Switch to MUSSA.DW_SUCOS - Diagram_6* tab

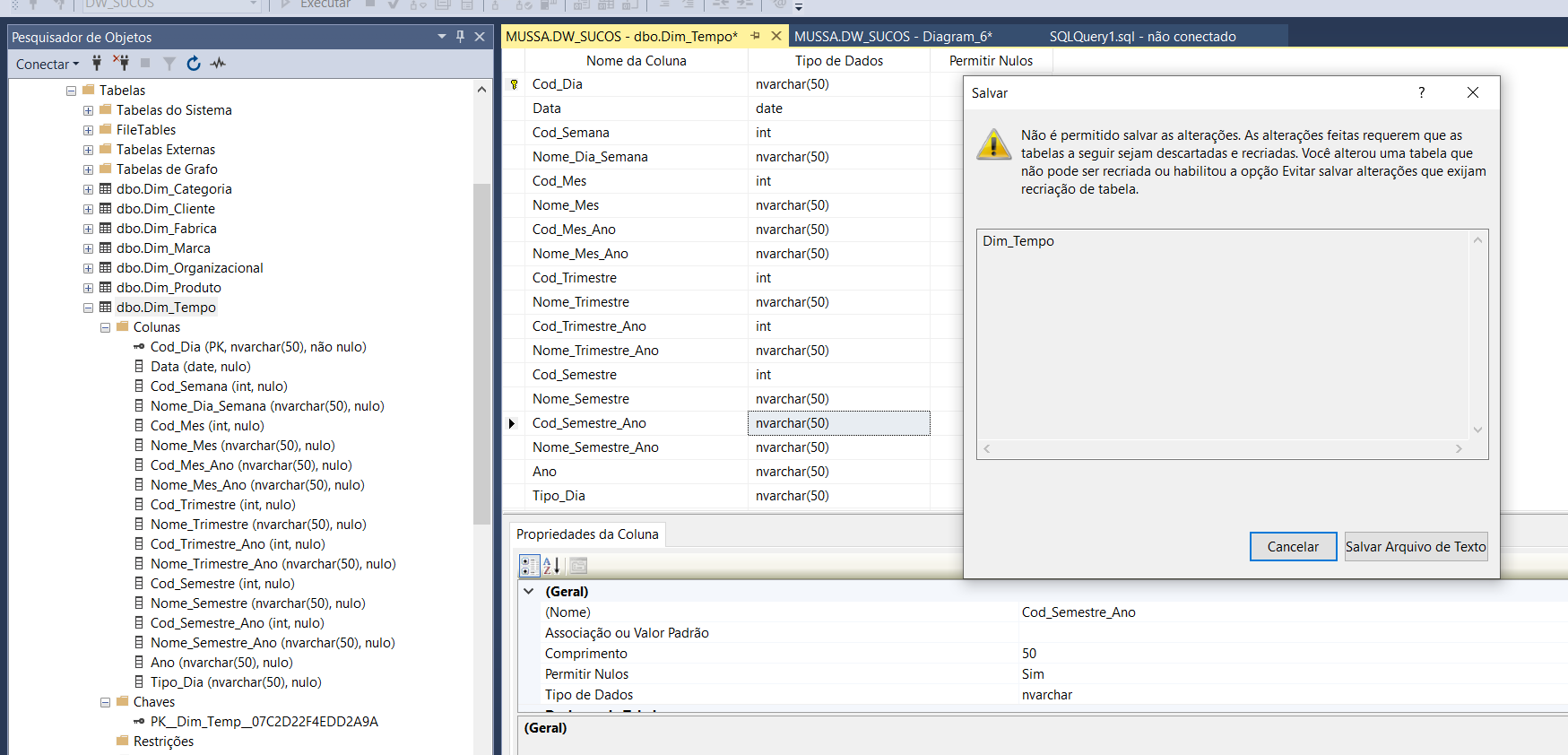893,36
